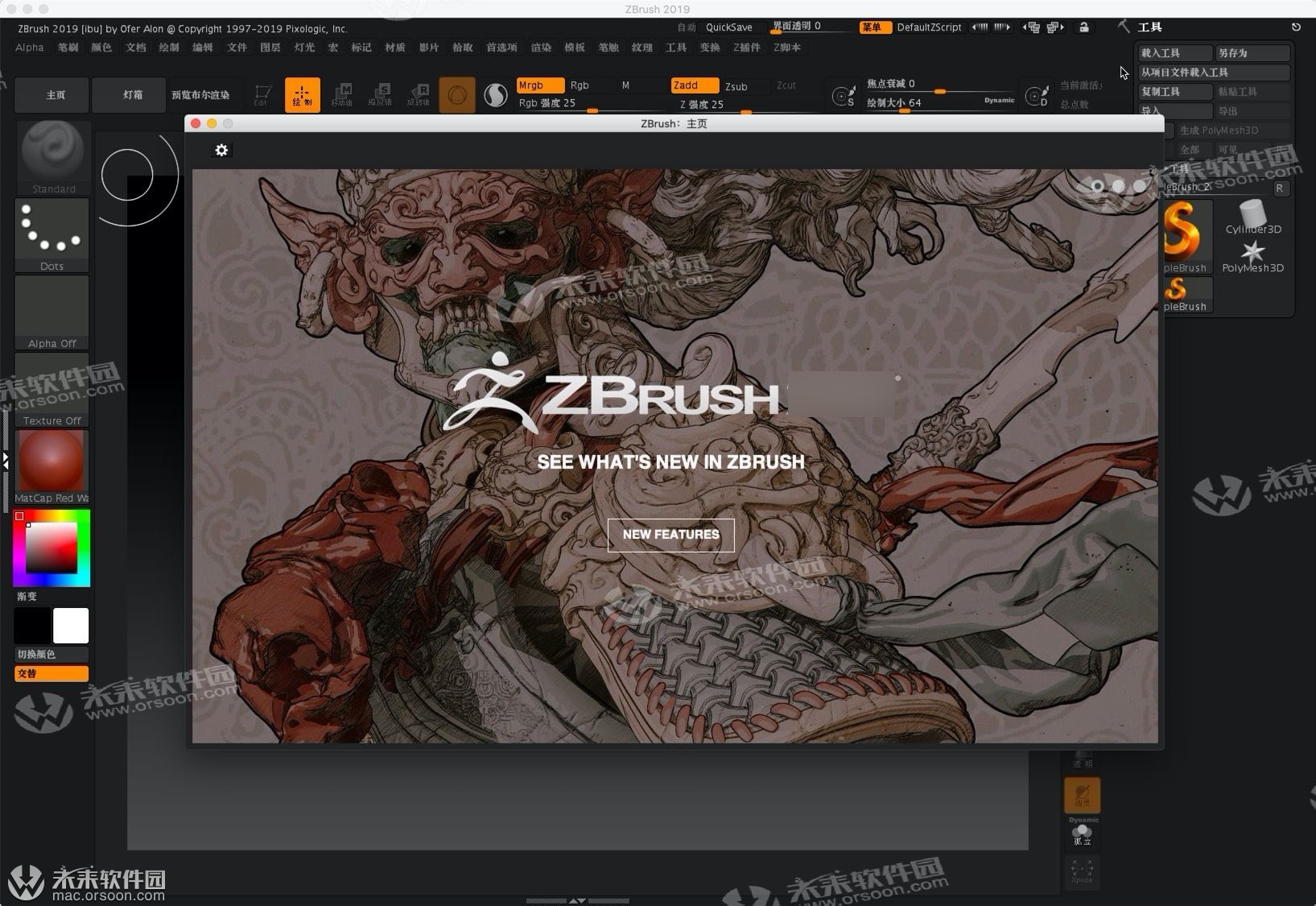The height and width of the screenshot is (906, 1316).
Task: Toggle the M material-only mode
Action: pyautogui.click(x=625, y=85)
